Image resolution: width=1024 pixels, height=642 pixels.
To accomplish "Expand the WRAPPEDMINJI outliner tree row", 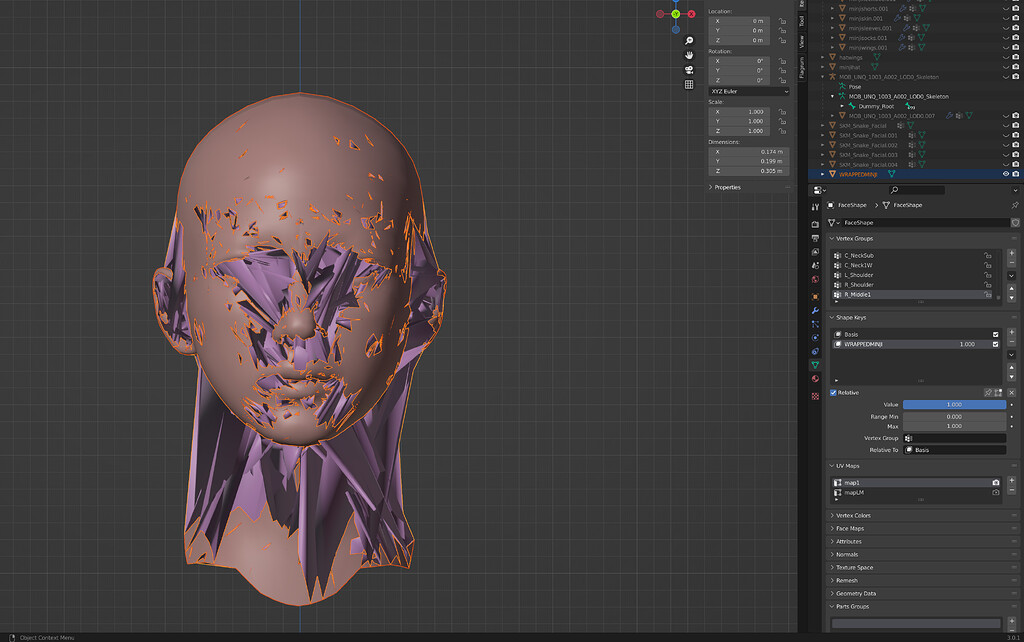I will coord(823,174).
